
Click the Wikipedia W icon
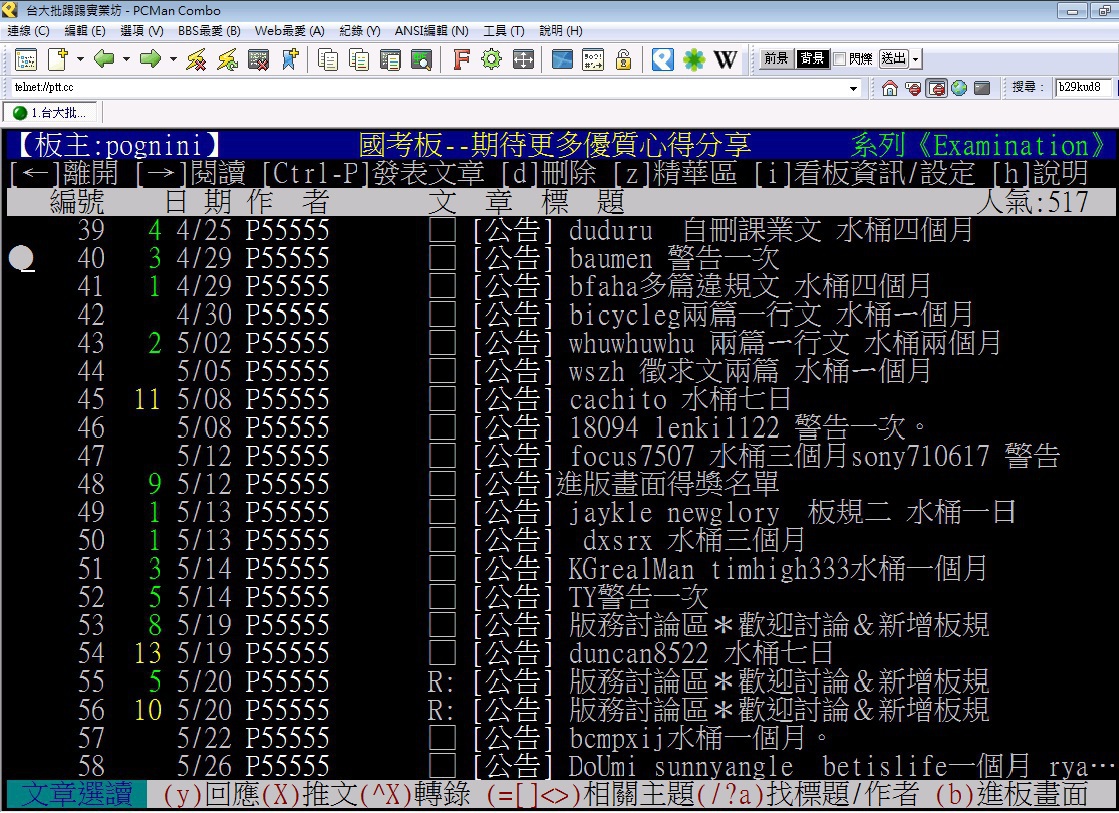pyautogui.click(x=725, y=59)
